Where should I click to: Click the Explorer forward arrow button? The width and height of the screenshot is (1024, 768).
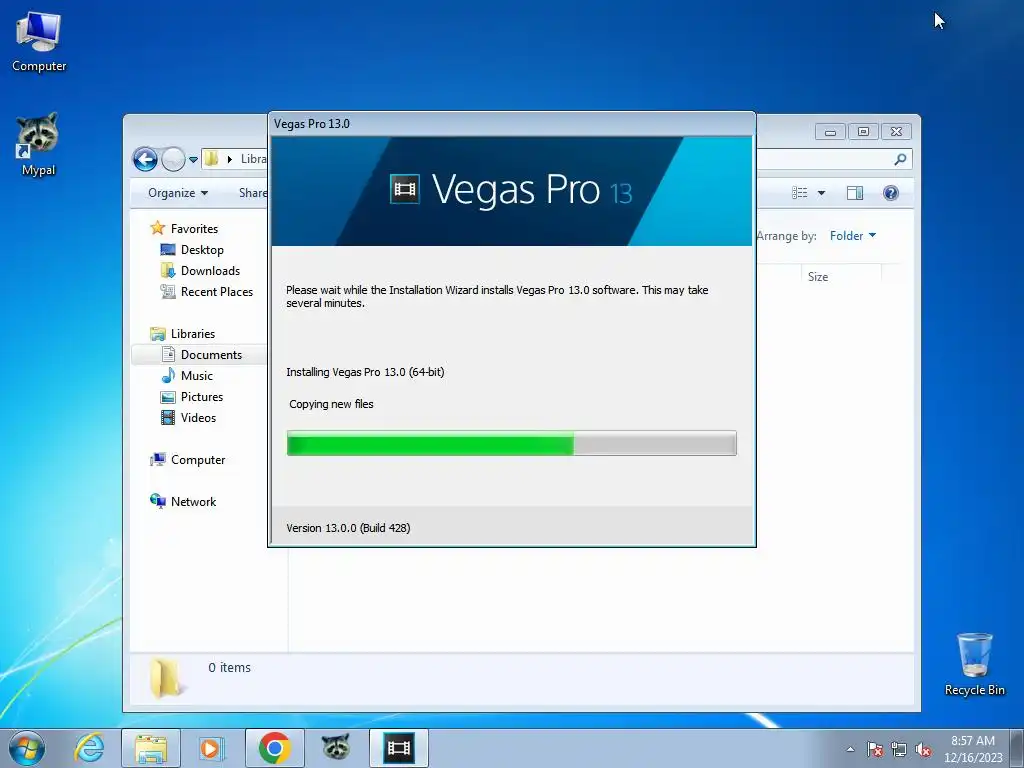tap(173, 159)
